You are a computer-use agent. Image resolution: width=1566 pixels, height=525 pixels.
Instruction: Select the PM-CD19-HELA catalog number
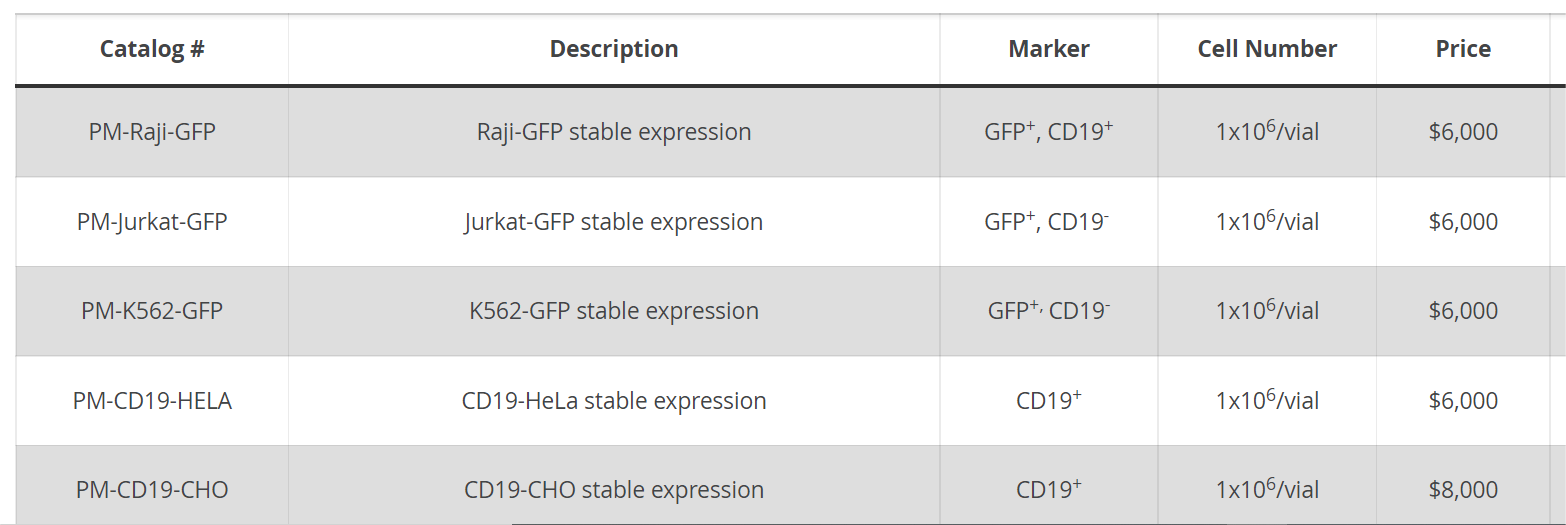tap(152, 401)
